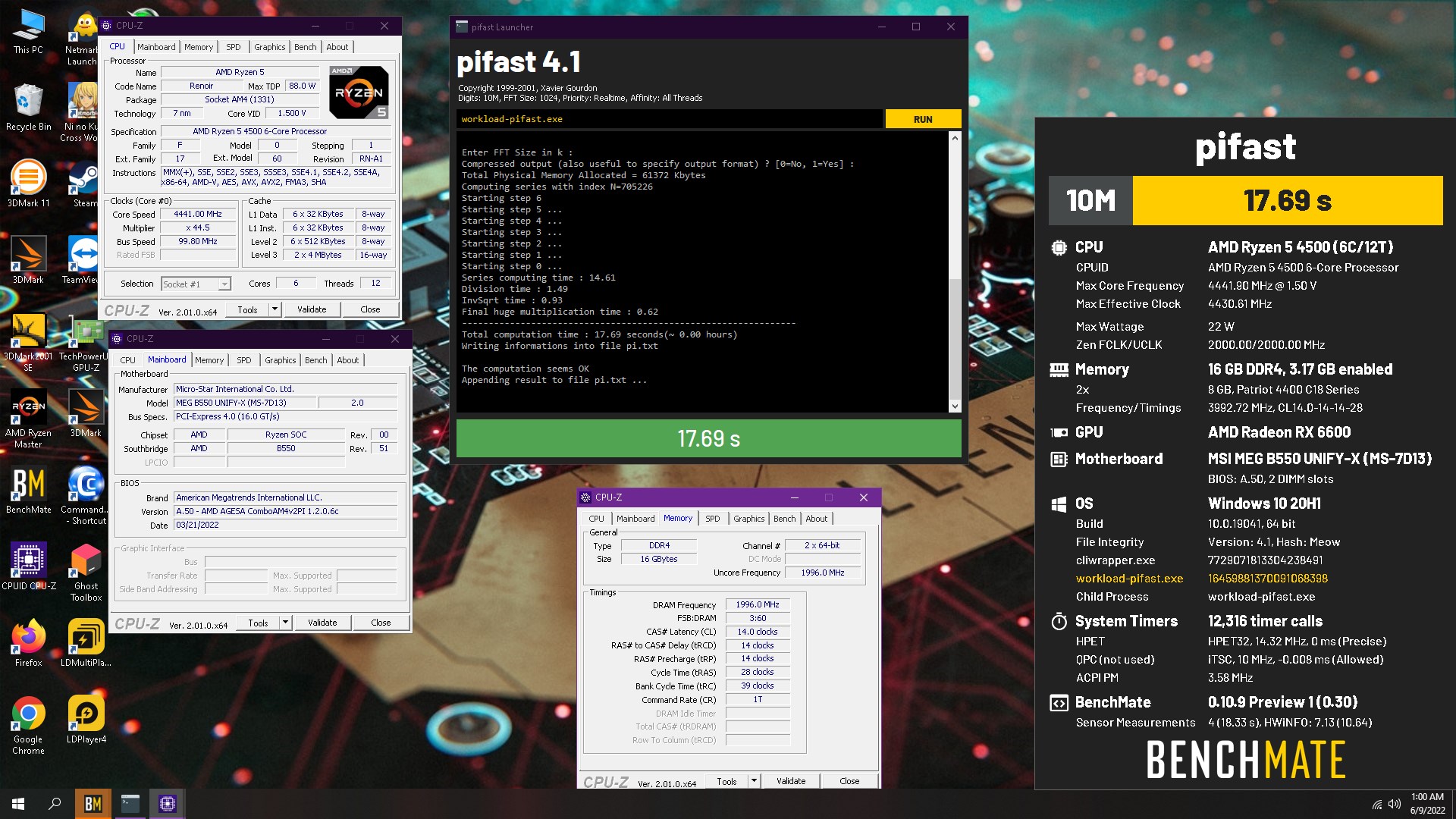The image size is (1456, 819).
Task: Open Socket #1 selection dropdown in CPU-Z
Action: point(196,284)
